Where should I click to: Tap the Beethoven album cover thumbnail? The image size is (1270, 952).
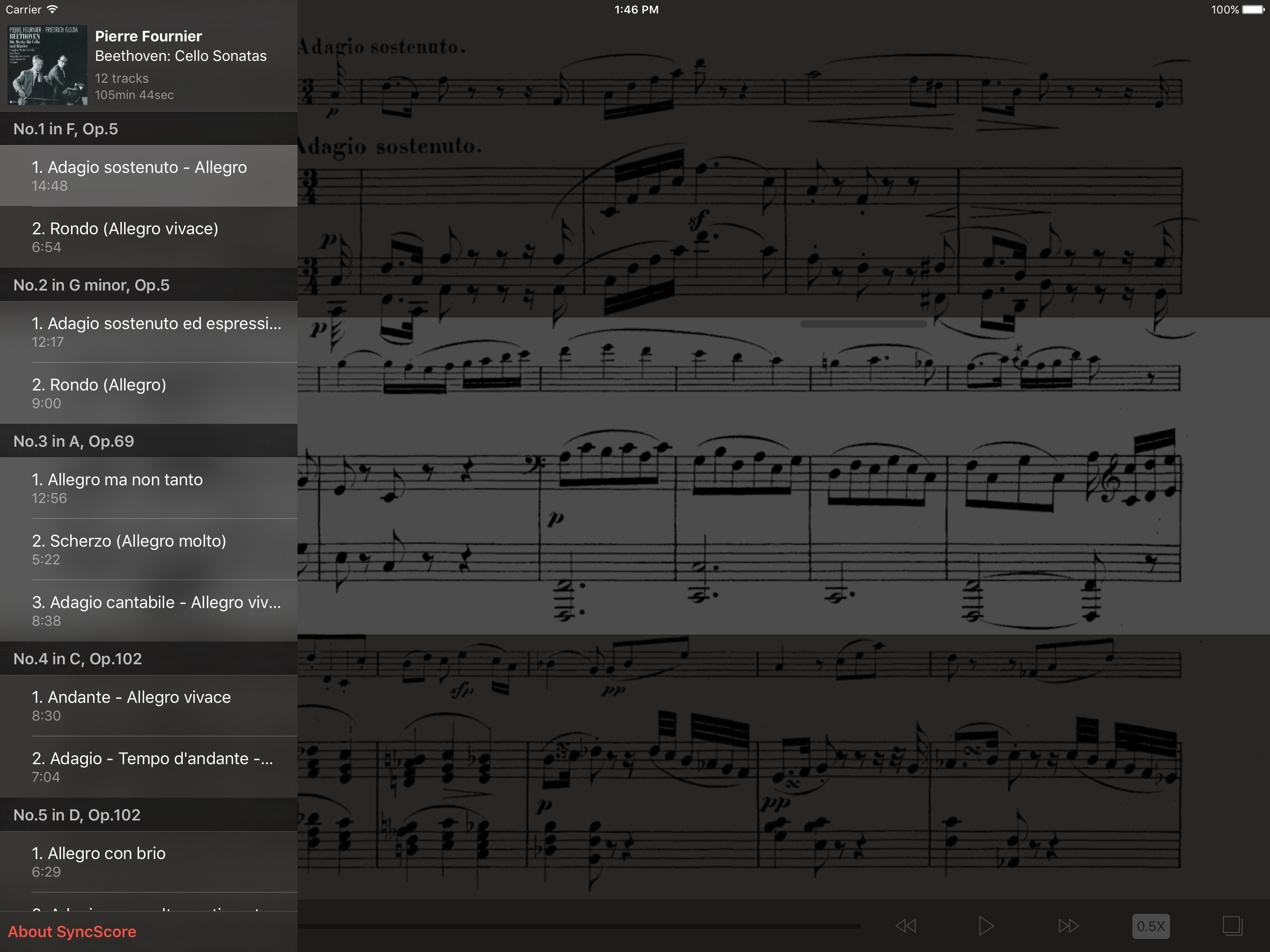click(x=47, y=65)
